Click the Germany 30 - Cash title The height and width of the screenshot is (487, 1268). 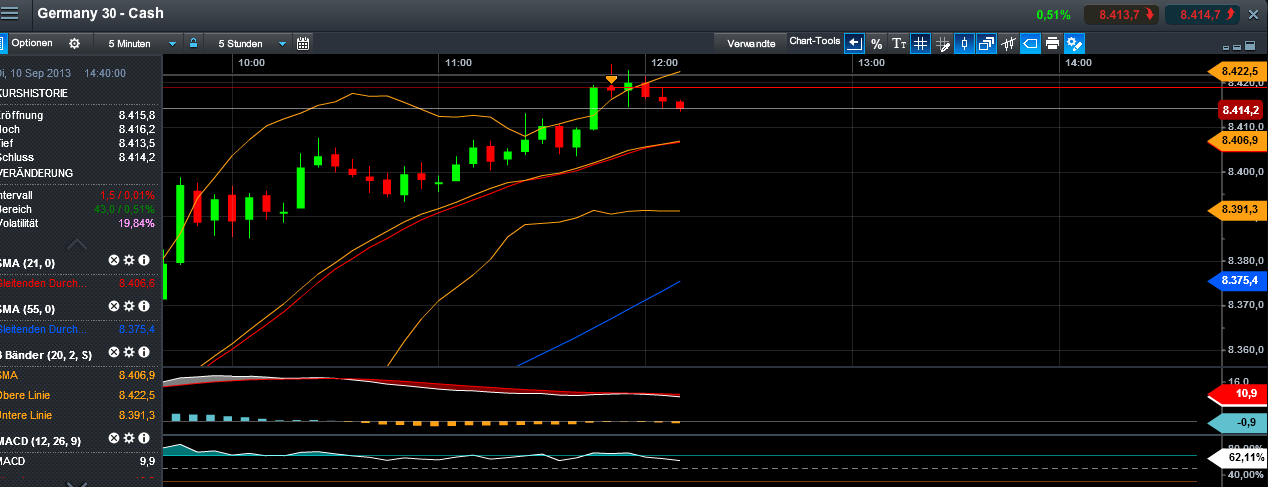[100, 13]
